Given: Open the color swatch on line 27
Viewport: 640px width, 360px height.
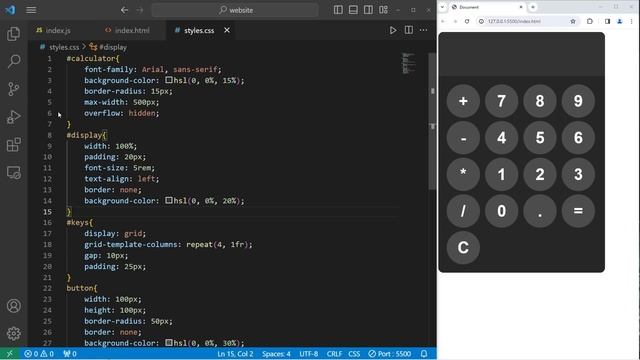Looking at the screenshot, I should tap(169, 342).
